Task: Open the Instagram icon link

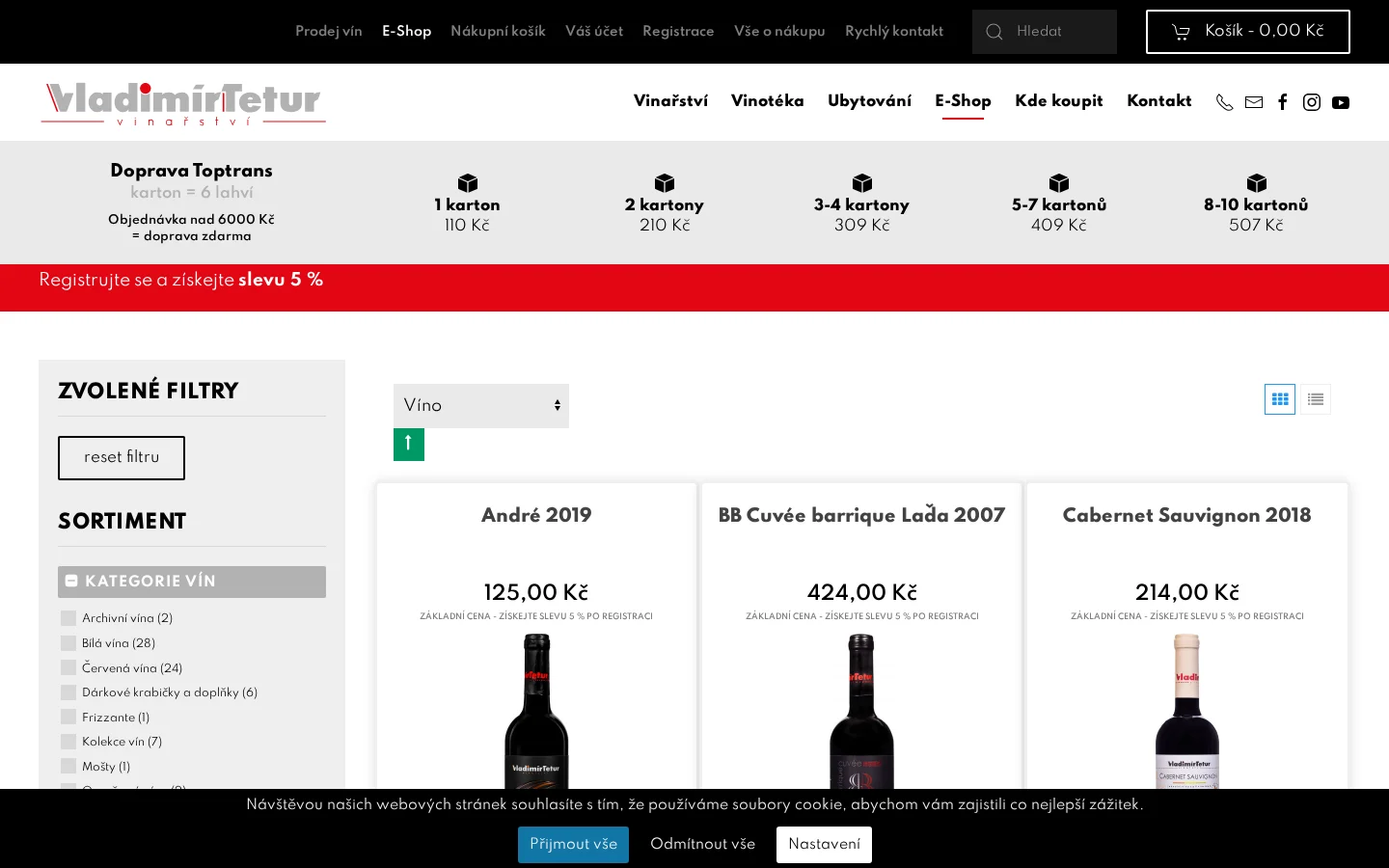Action: pos(1312,102)
